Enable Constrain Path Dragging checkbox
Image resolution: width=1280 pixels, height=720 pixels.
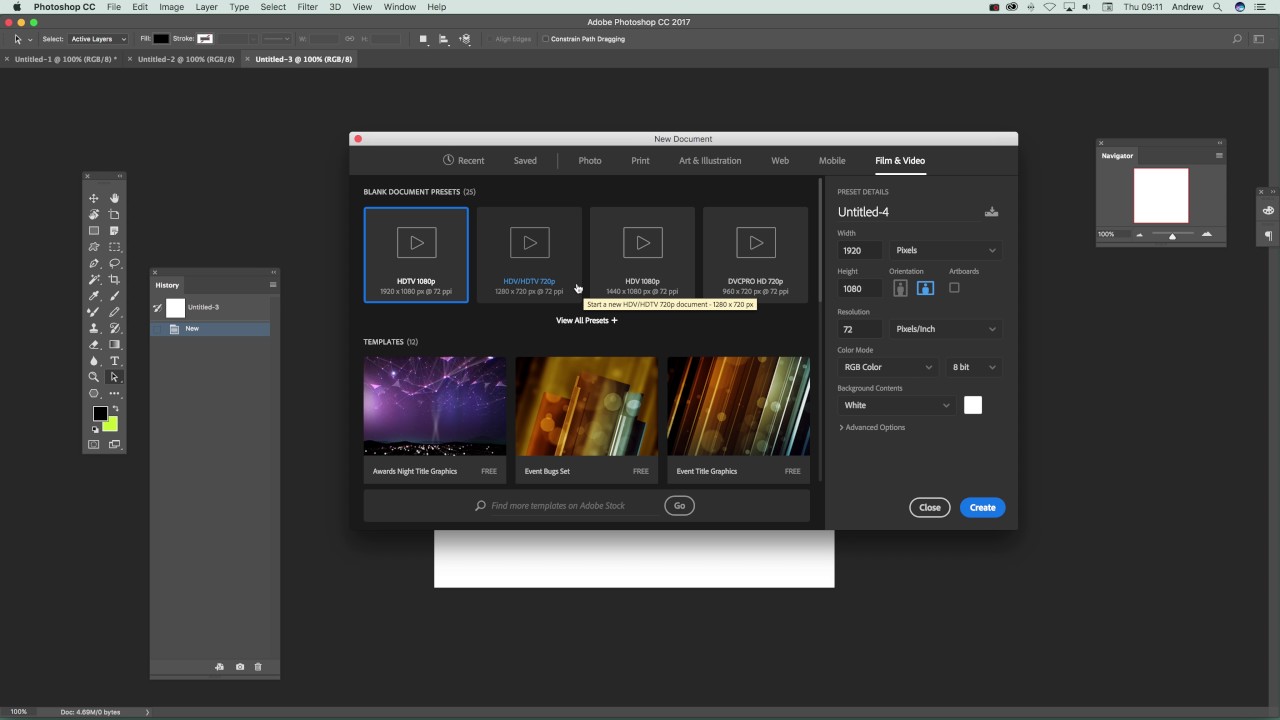click(545, 39)
